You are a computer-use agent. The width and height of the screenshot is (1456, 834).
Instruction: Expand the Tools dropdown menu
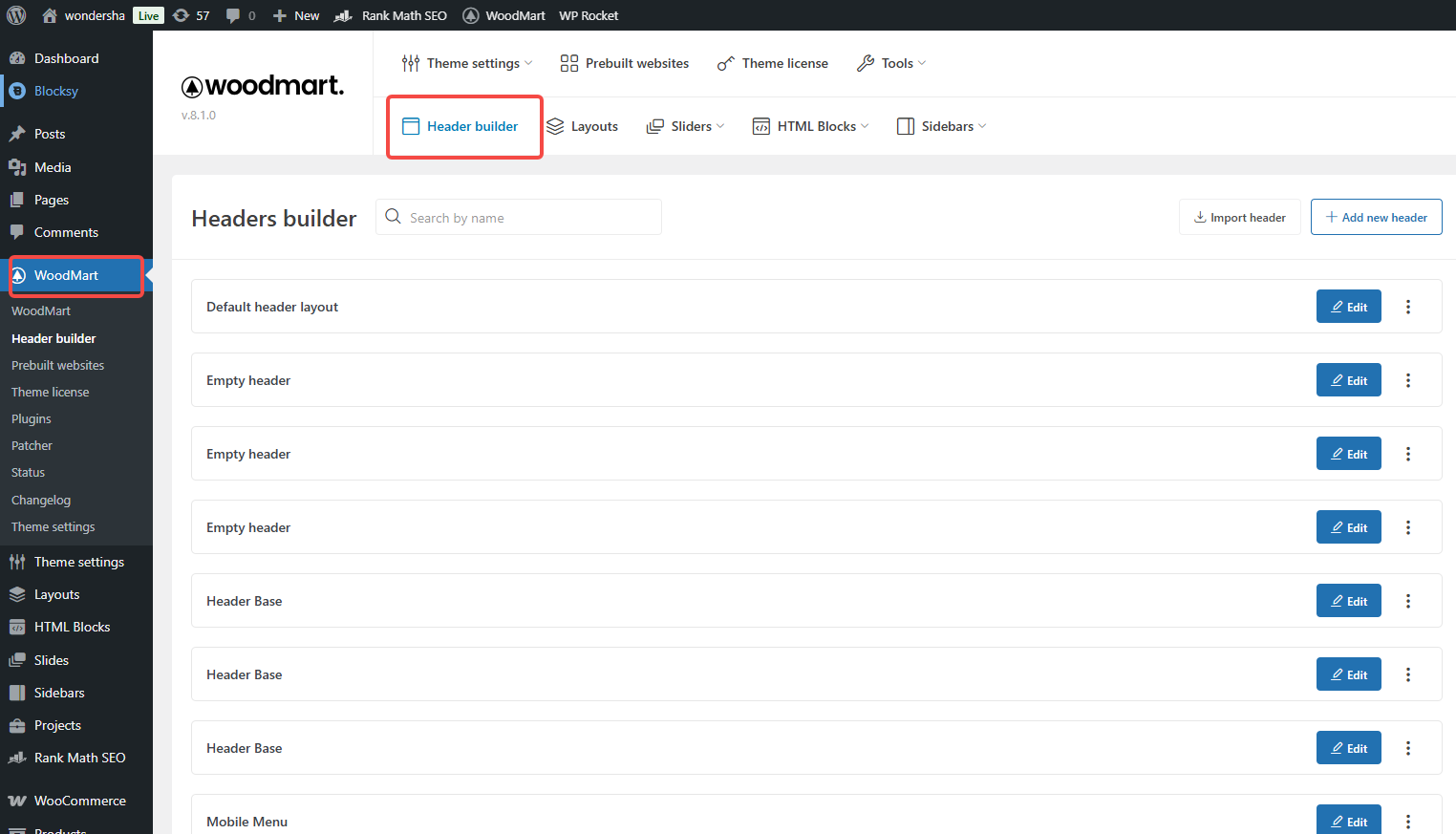[892, 63]
